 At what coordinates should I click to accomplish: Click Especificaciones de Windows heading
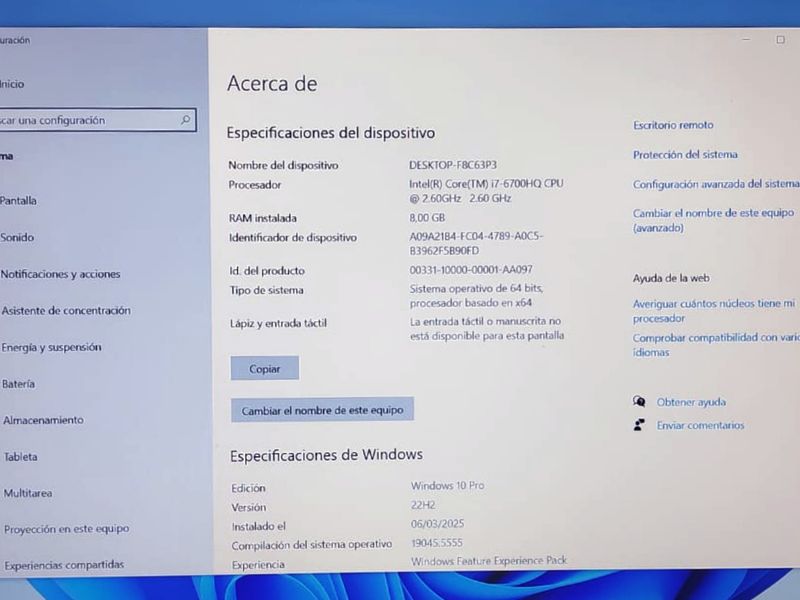point(326,455)
